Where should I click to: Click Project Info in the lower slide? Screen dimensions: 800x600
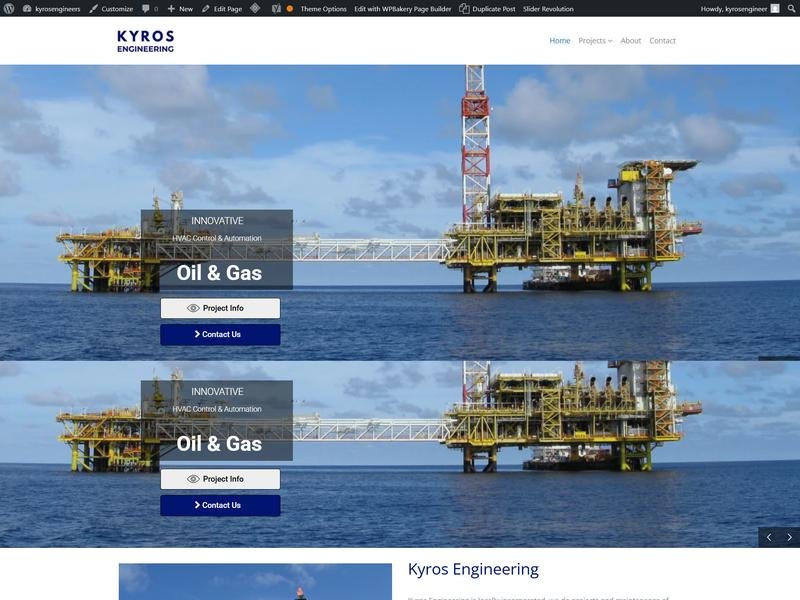tap(220, 479)
